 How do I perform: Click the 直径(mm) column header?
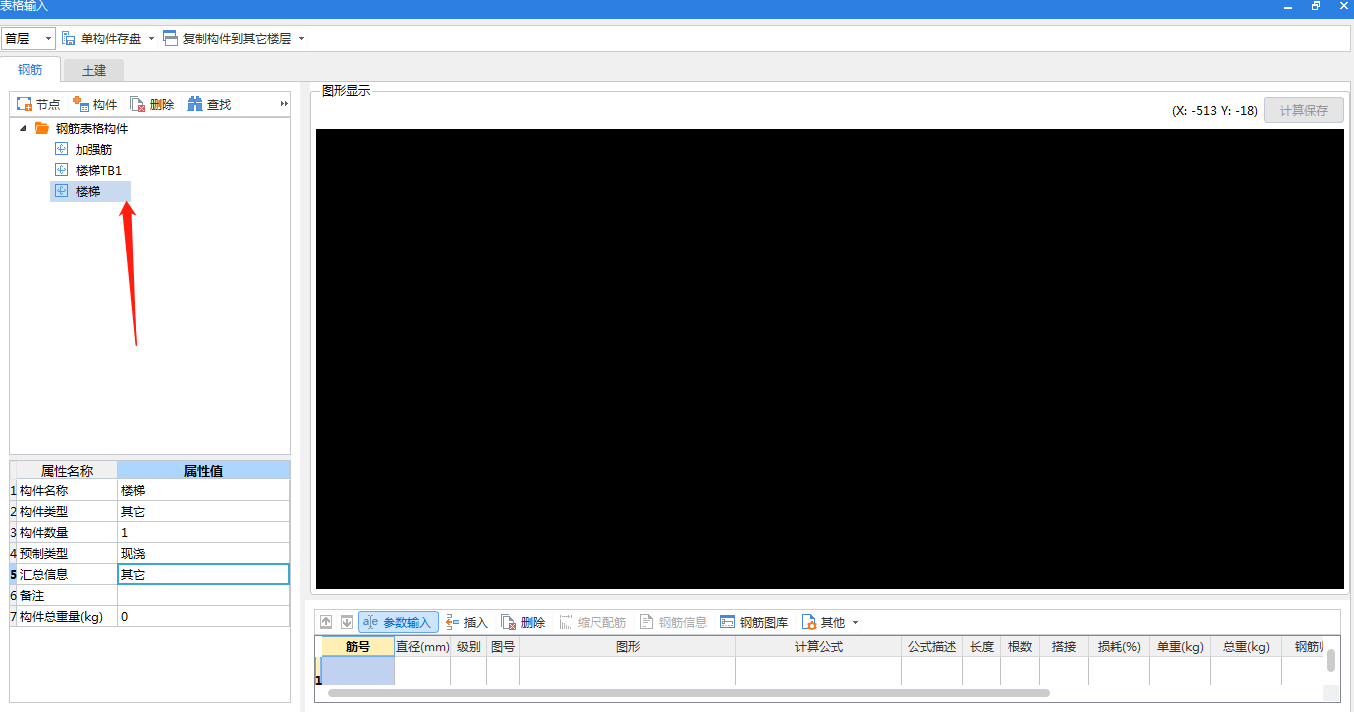click(x=422, y=647)
